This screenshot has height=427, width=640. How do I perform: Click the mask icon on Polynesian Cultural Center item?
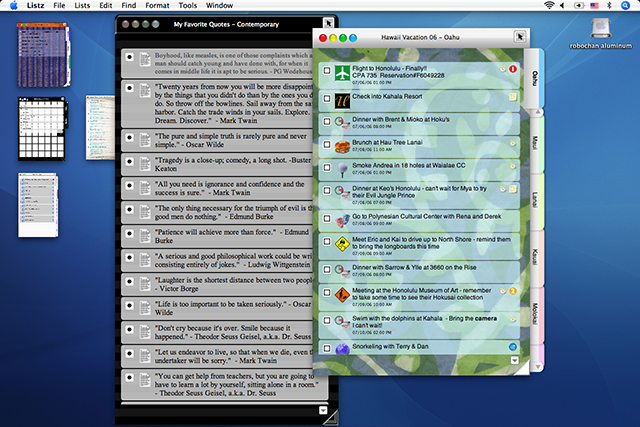click(x=342, y=220)
